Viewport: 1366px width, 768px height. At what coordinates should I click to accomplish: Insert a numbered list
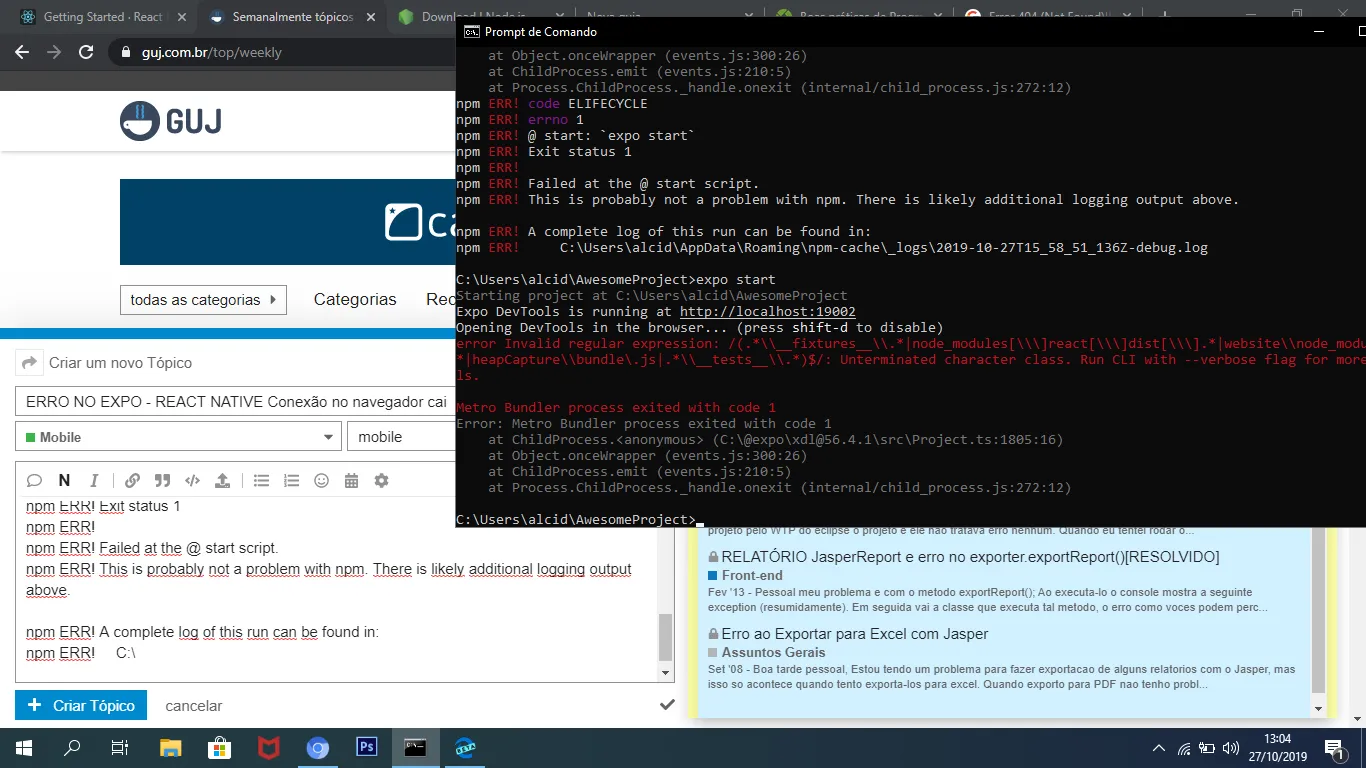(291, 481)
